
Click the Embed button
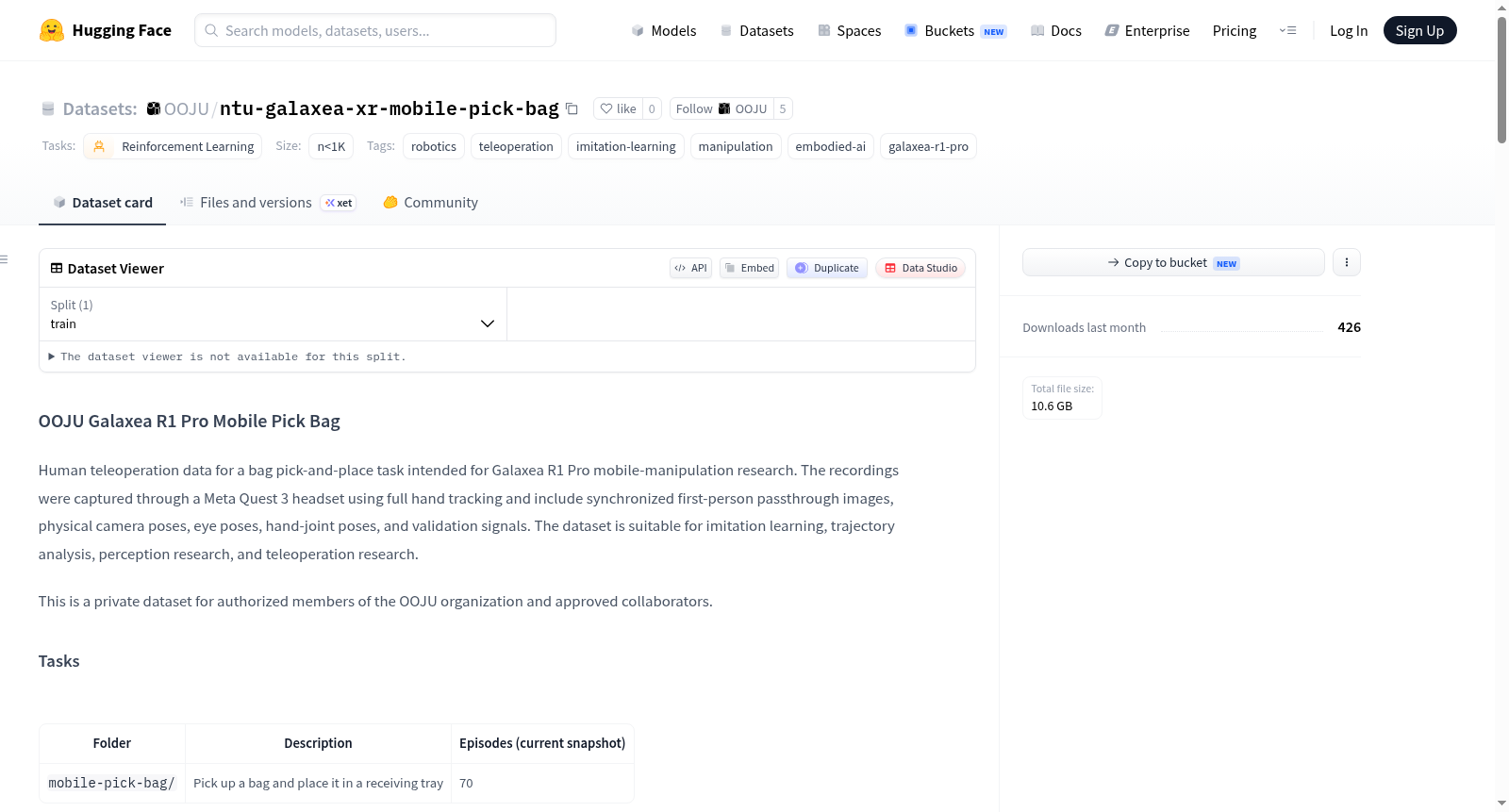pos(750,268)
